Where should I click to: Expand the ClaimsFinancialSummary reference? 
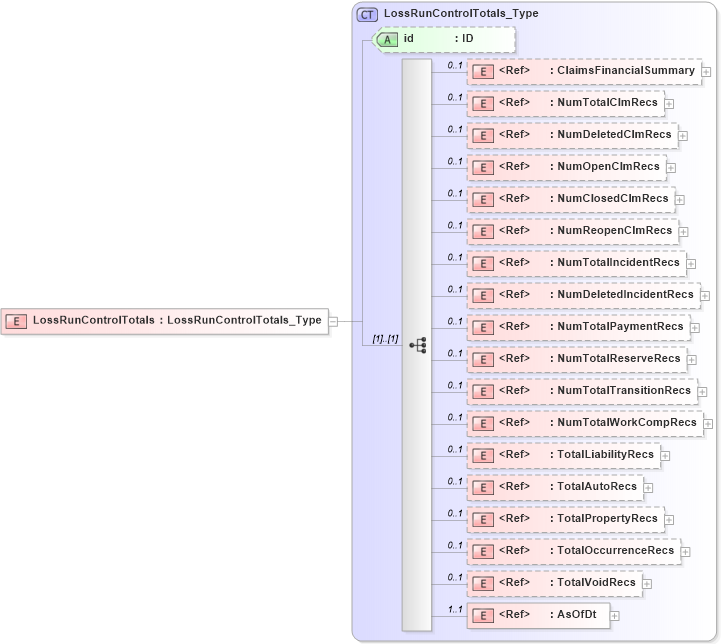[706, 72]
